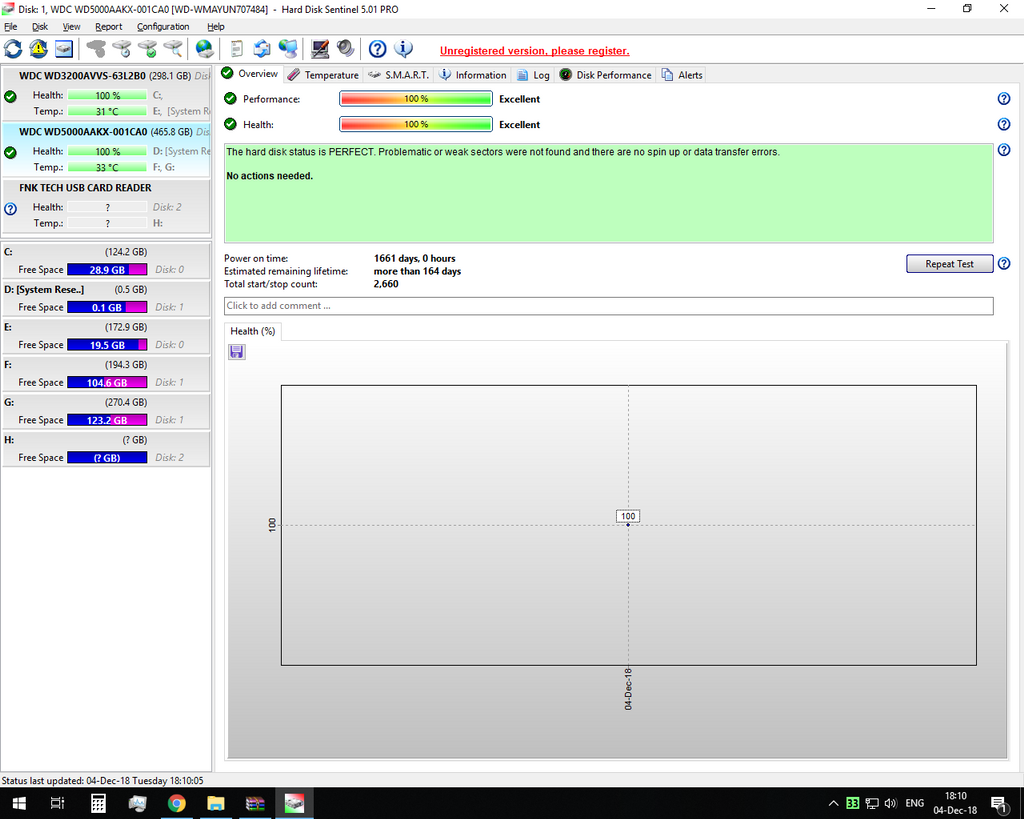The image size is (1024, 819).
Task: Click the G: drive 123.2 GB free space bar
Action: pyautogui.click(x=107, y=420)
